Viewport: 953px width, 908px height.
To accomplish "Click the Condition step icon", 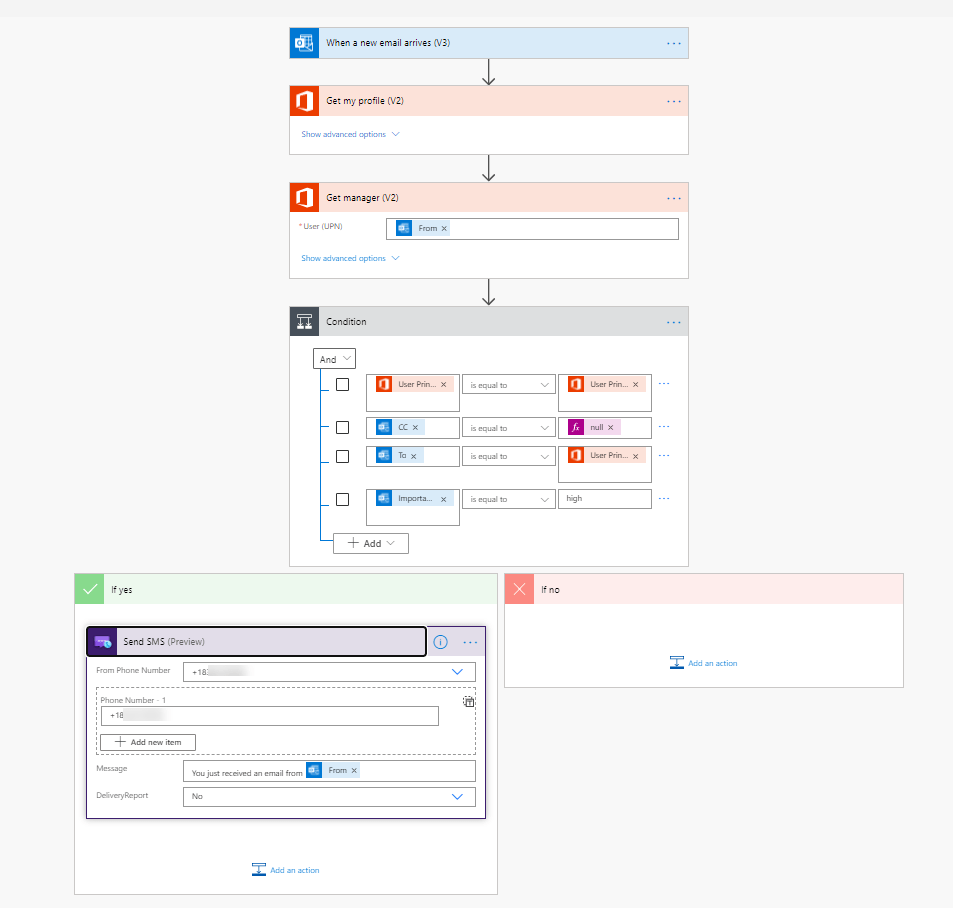I will point(304,322).
